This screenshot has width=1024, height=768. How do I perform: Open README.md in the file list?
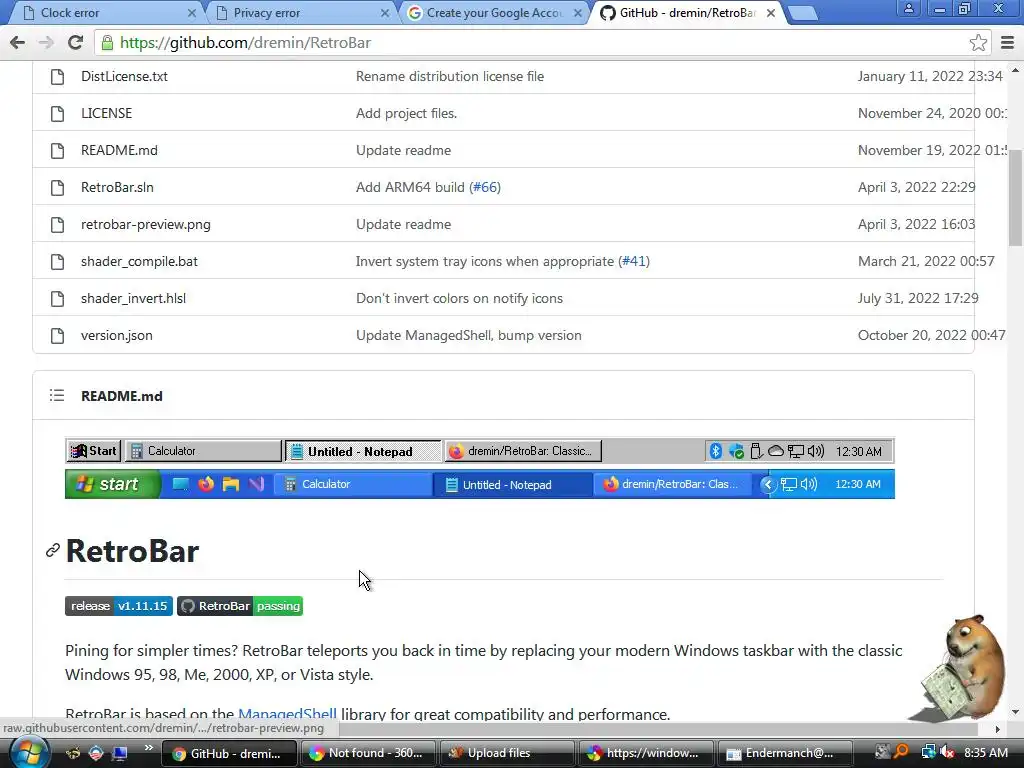(119, 150)
